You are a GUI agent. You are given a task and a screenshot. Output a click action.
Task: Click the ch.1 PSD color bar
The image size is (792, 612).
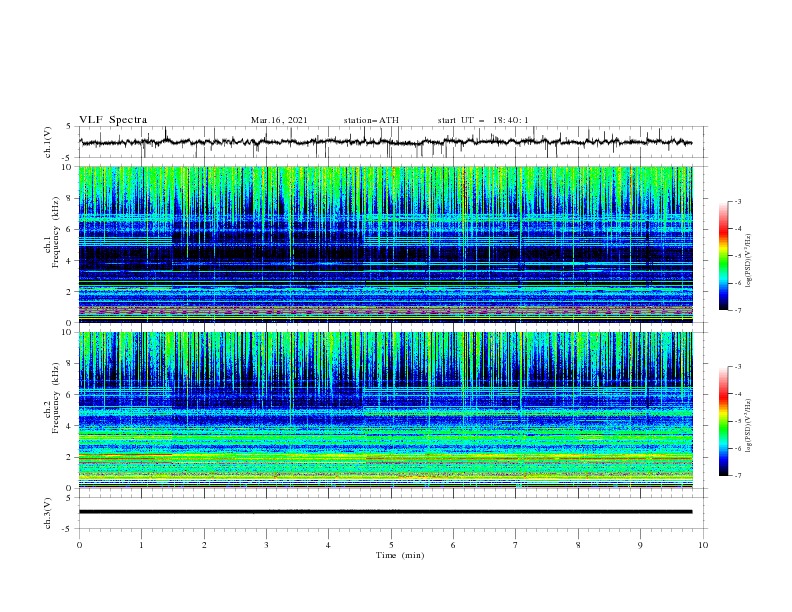click(723, 256)
